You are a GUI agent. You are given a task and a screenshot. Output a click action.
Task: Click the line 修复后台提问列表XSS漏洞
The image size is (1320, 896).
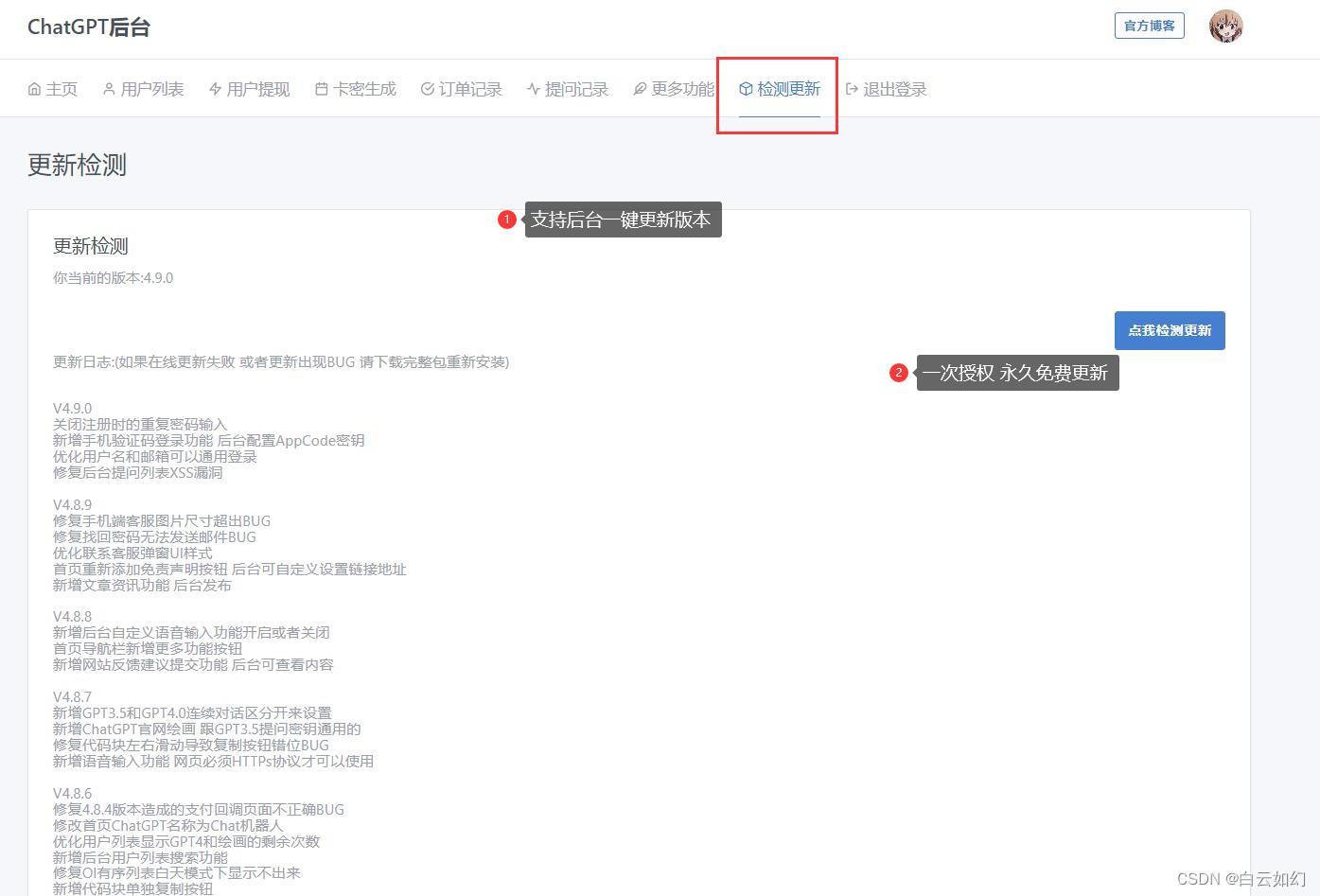click(x=138, y=473)
